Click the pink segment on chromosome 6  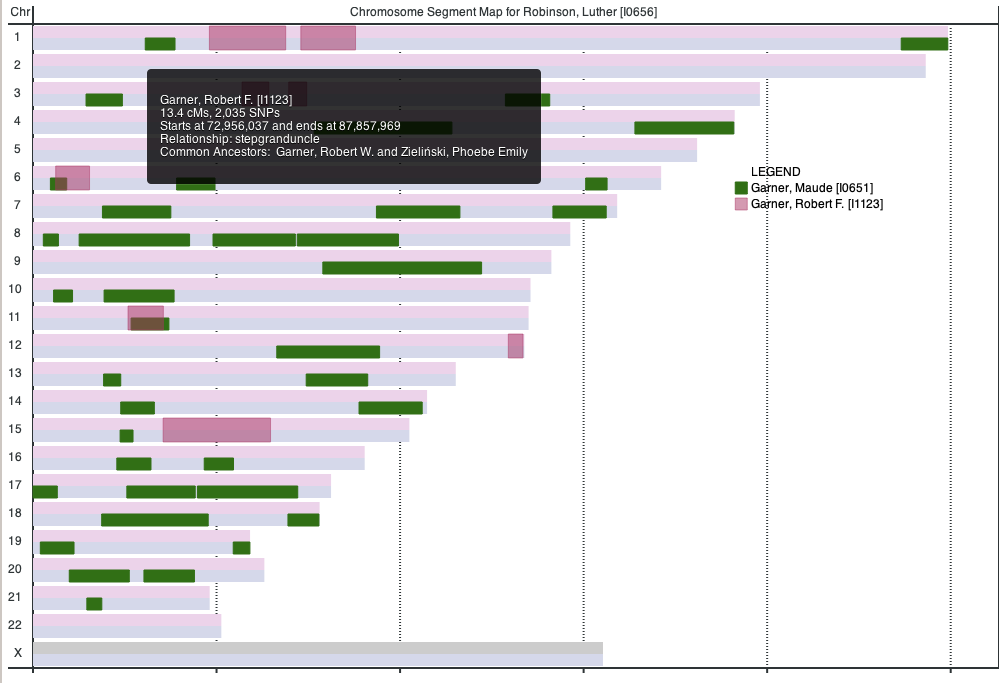72,178
